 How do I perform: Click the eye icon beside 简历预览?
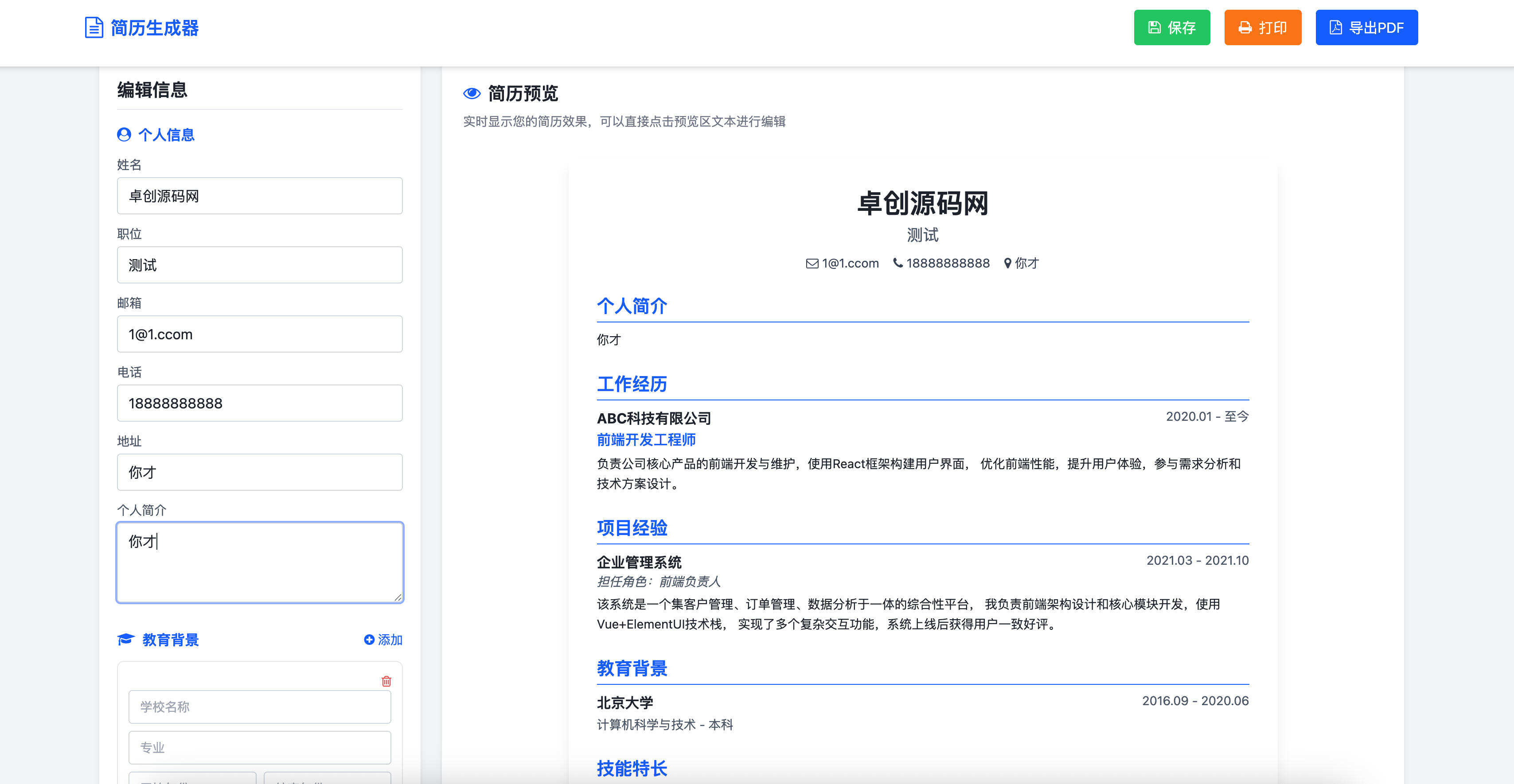pyautogui.click(x=471, y=93)
